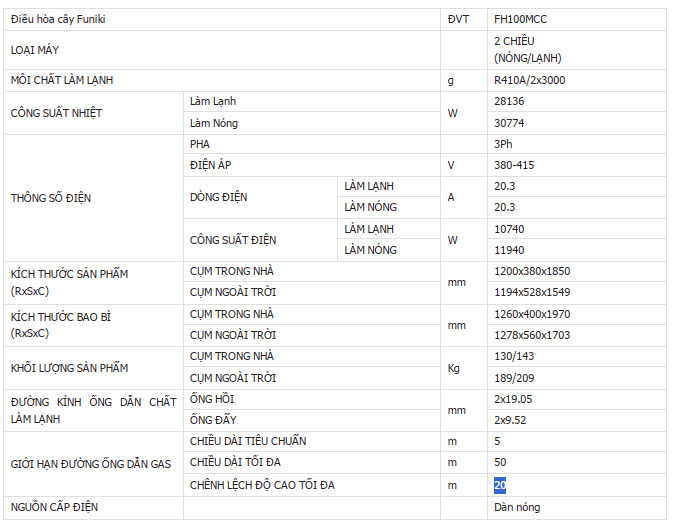Select packaging size 1260x400x1970

click(532, 314)
